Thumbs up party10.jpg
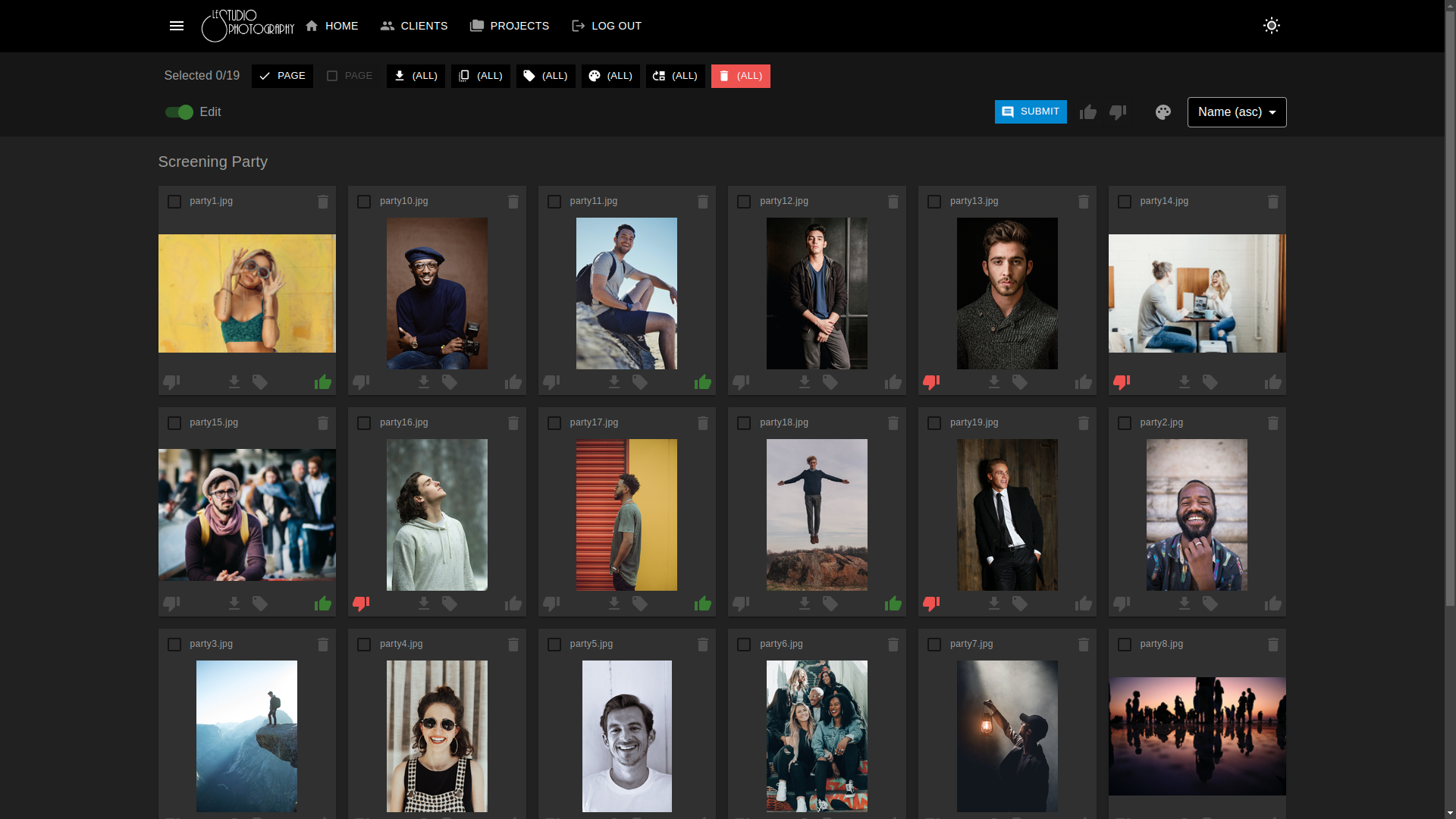Image resolution: width=1456 pixels, height=819 pixels. coord(513,382)
